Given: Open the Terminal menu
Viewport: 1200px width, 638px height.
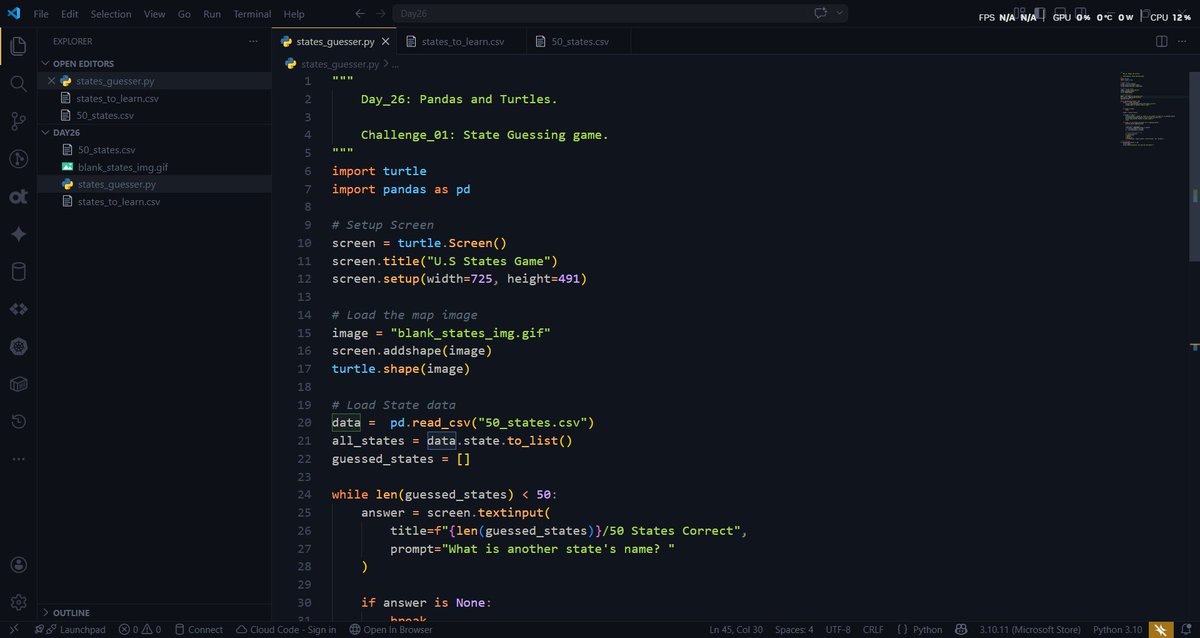Looking at the screenshot, I should click(x=252, y=14).
